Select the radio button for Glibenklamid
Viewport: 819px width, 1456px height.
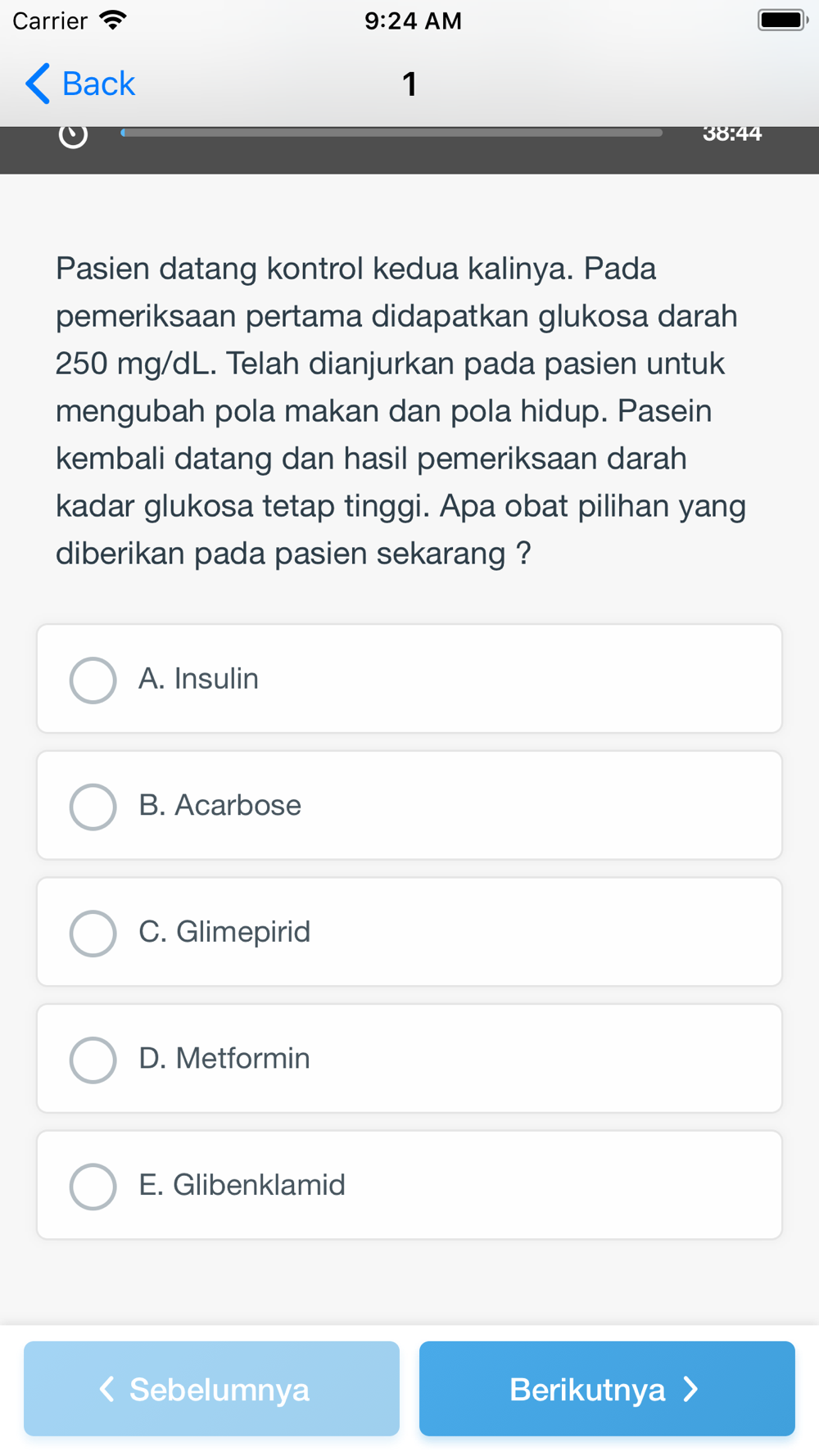[93, 1186]
